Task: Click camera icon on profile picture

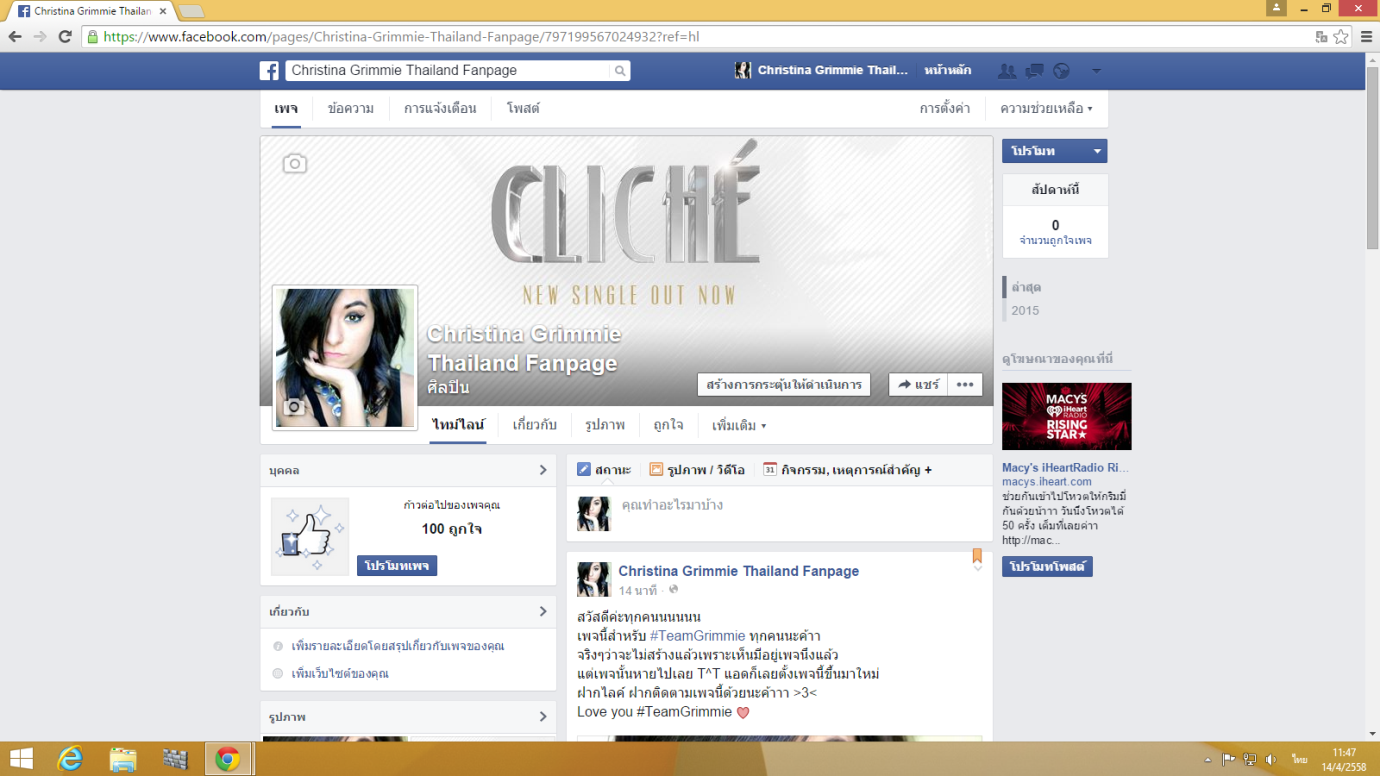Action: (x=293, y=407)
